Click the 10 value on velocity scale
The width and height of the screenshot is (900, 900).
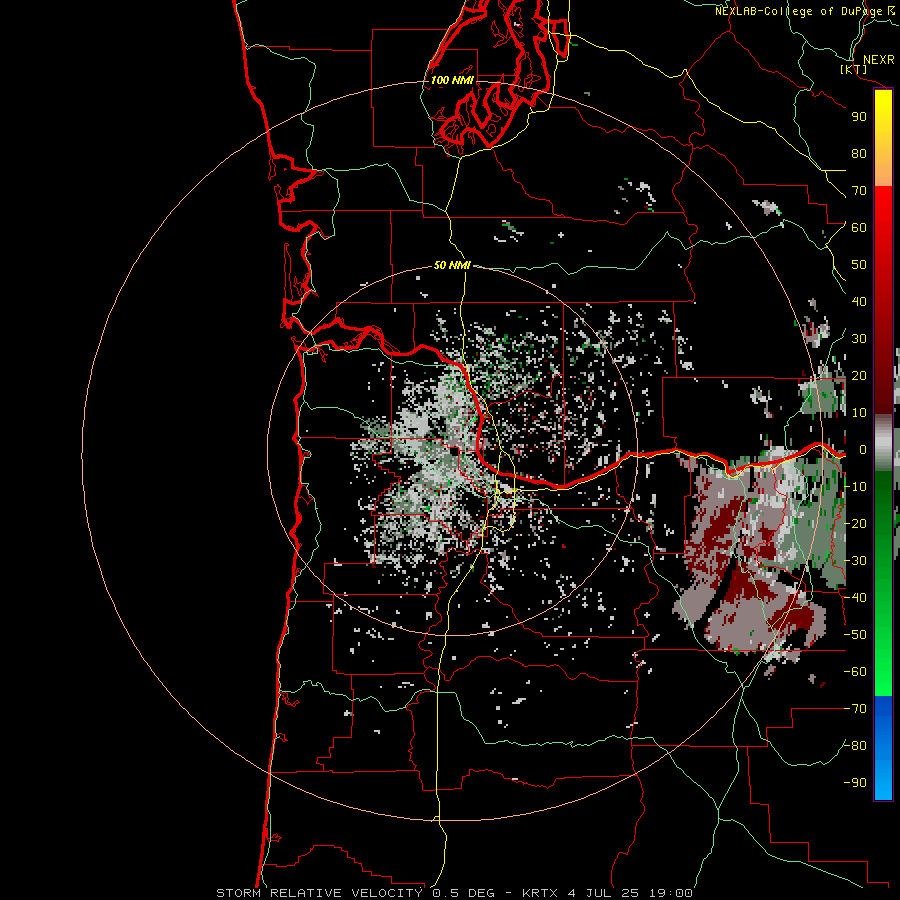[859, 413]
